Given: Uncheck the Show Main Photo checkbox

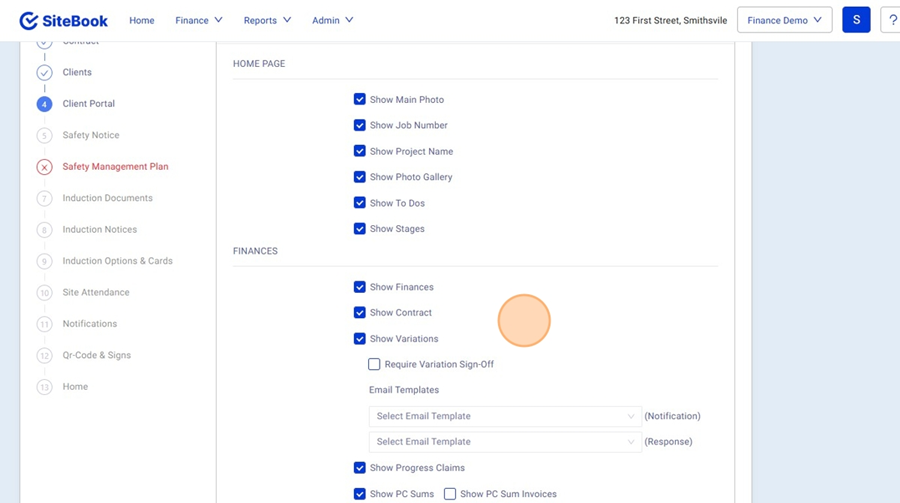Looking at the screenshot, I should point(360,100).
